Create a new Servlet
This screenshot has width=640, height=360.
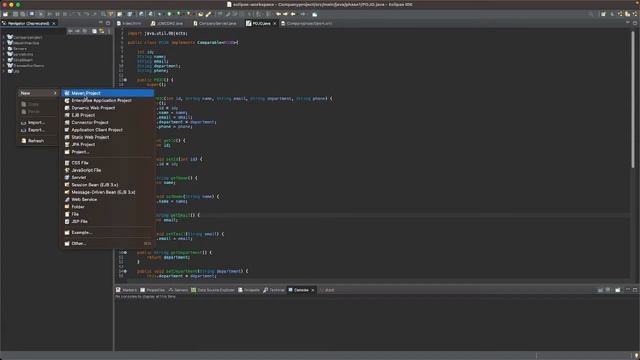(107, 178)
